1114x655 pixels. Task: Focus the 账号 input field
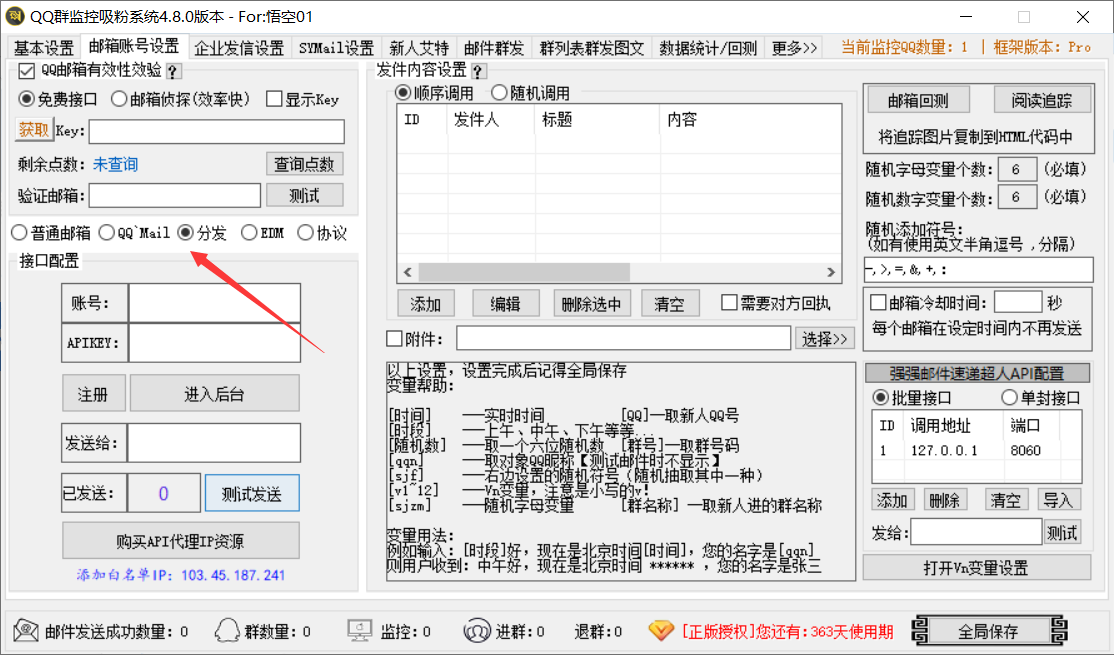coord(215,303)
